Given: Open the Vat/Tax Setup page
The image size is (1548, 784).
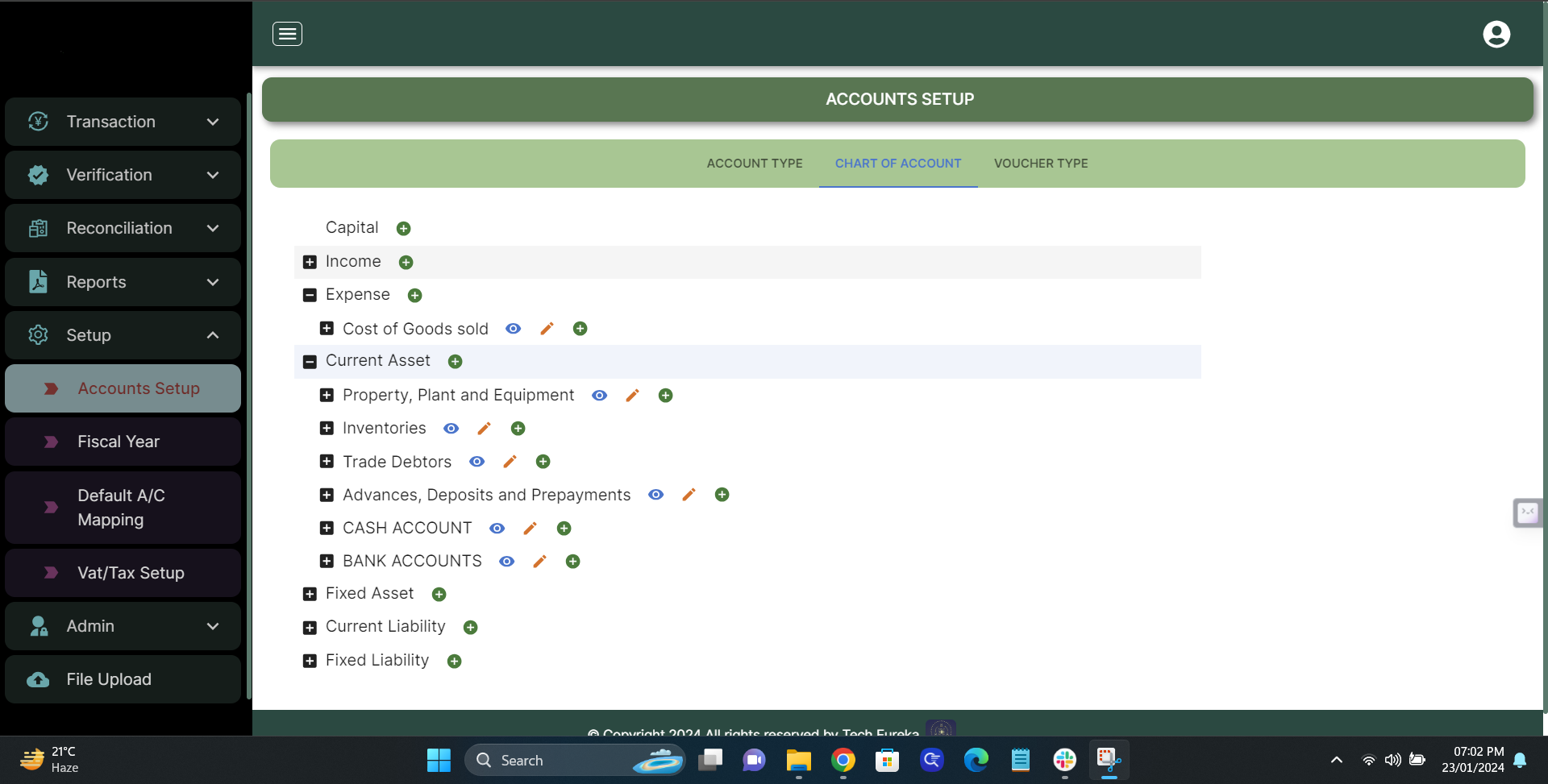Looking at the screenshot, I should click(123, 573).
